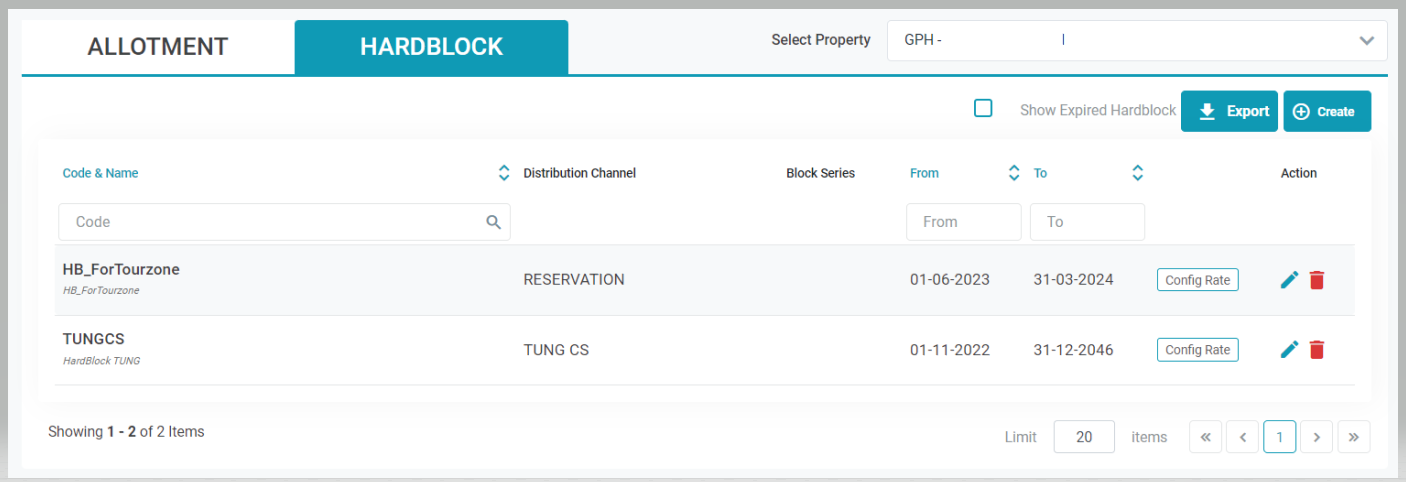Open the Select Property dropdown

(1136, 41)
